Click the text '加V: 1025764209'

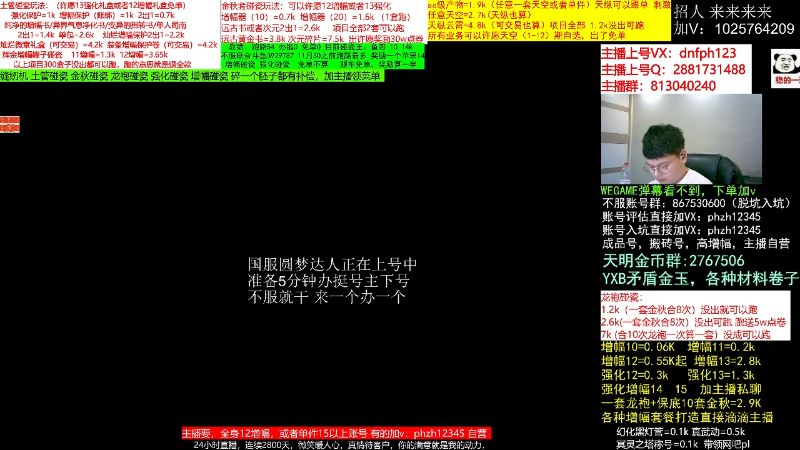pyautogui.click(x=734, y=29)
